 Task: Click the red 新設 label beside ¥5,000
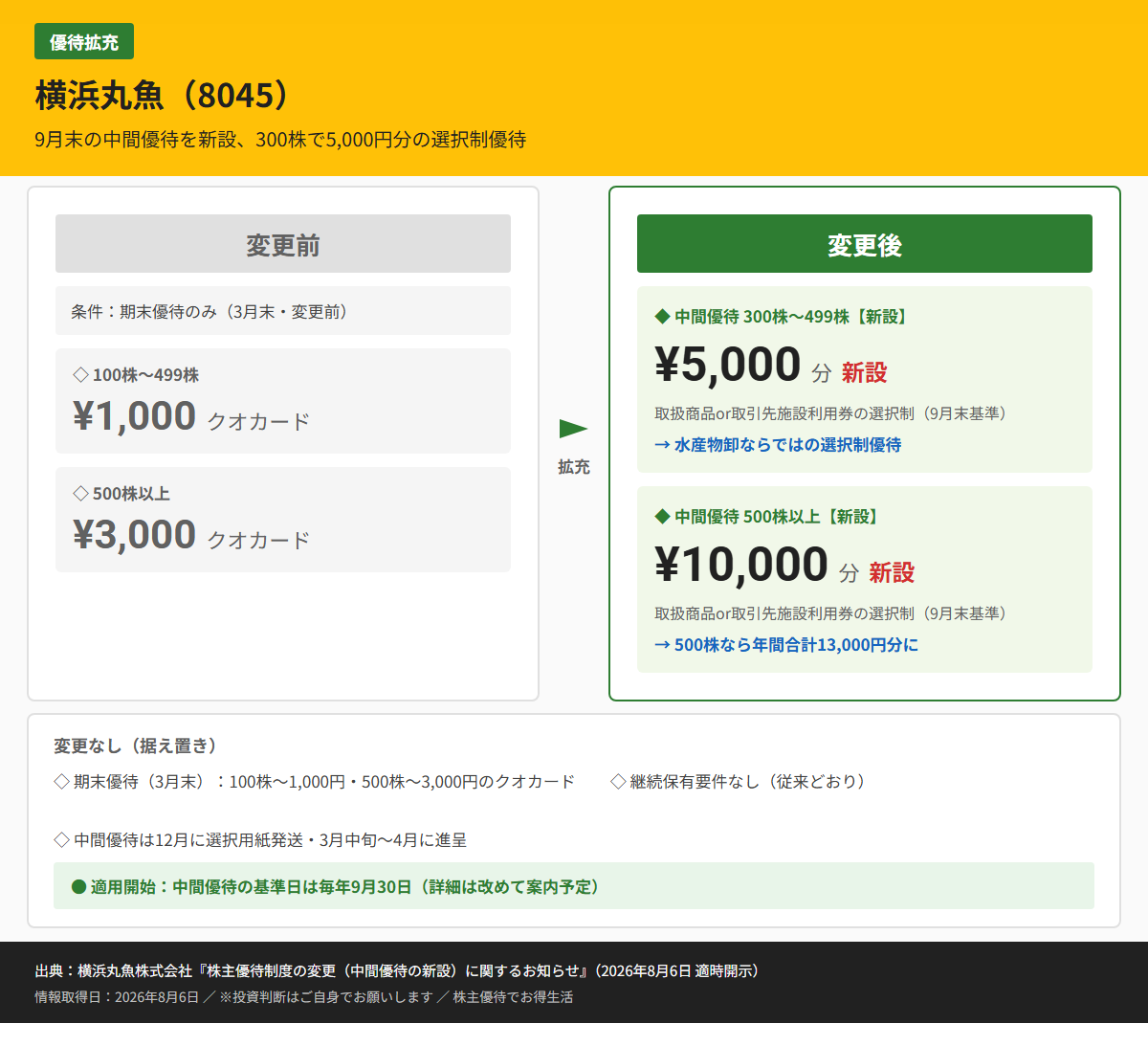(865, 372)
